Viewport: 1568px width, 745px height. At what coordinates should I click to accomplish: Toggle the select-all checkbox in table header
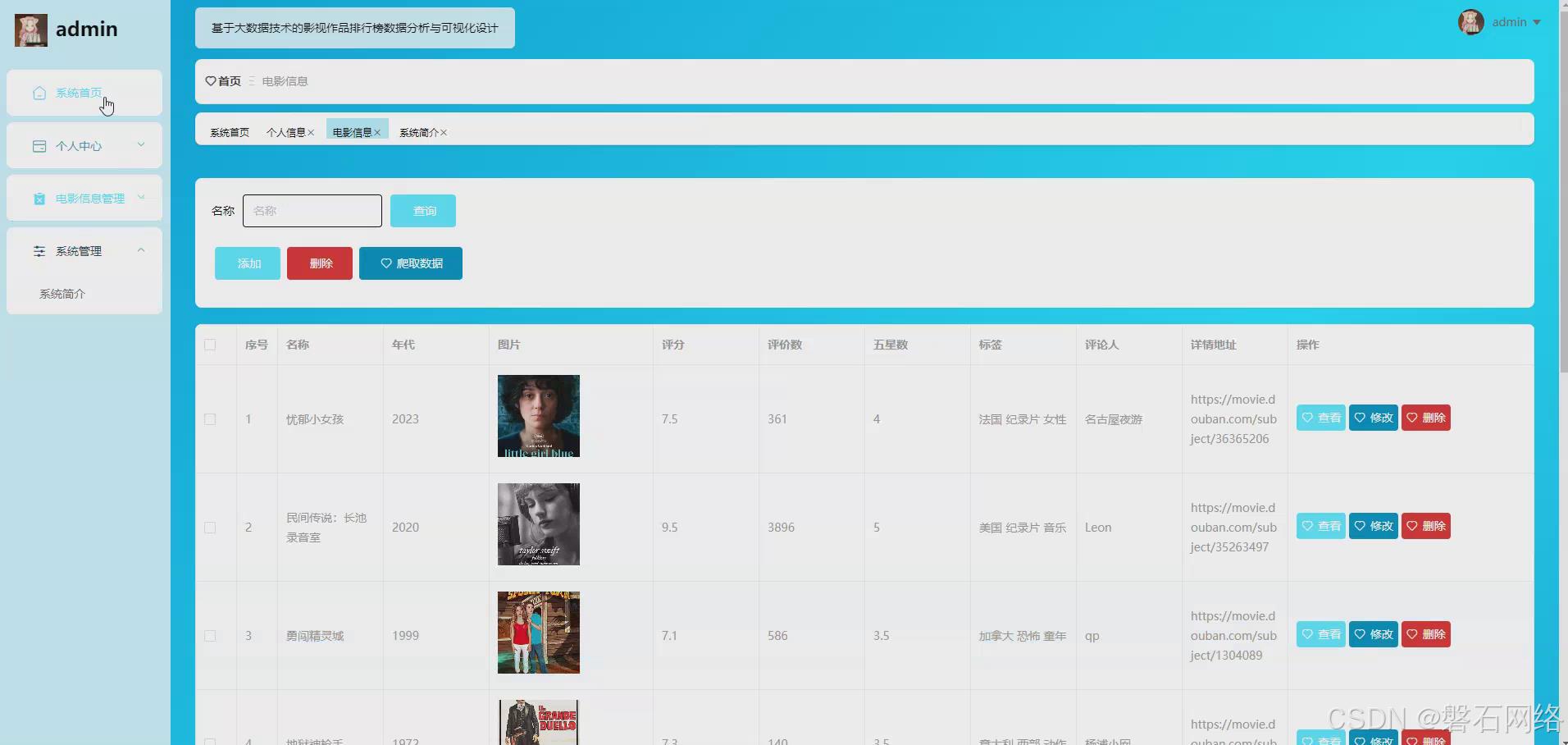coord(210,345)
